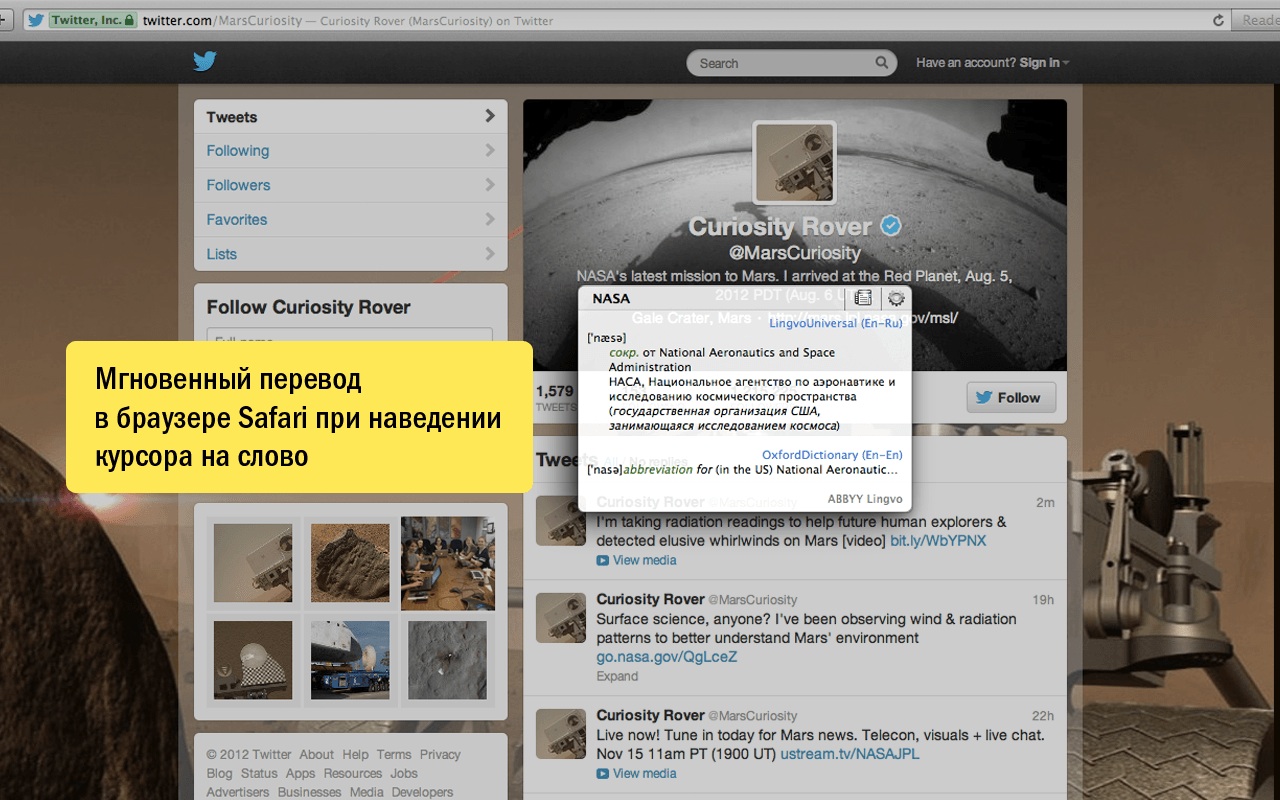Image resolution: width=1280 pixels, height=800 pixels.
Task: Open the rover camera photo thumbnail
Action: click(253, 563)
